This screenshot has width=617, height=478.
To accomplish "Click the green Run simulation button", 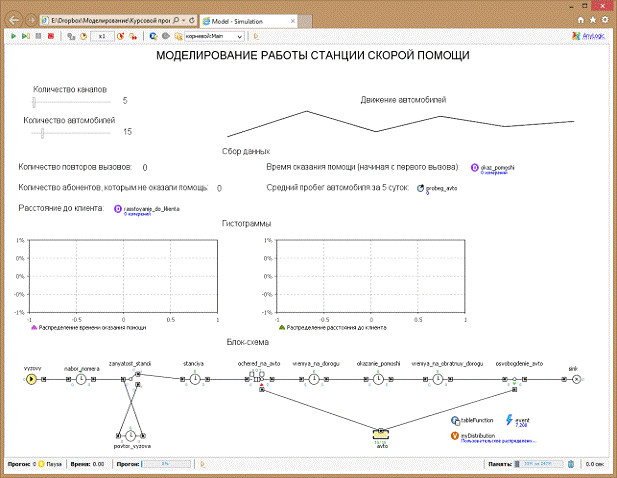I will click(13, 36).
